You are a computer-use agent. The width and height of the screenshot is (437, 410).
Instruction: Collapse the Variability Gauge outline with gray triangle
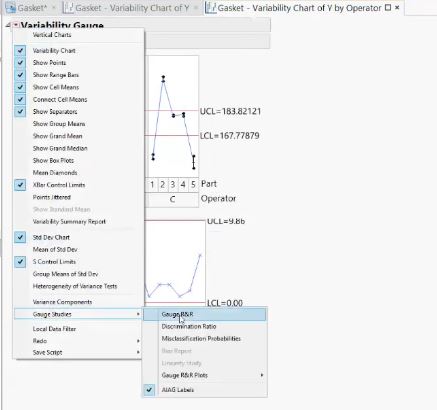click(8, 25)
